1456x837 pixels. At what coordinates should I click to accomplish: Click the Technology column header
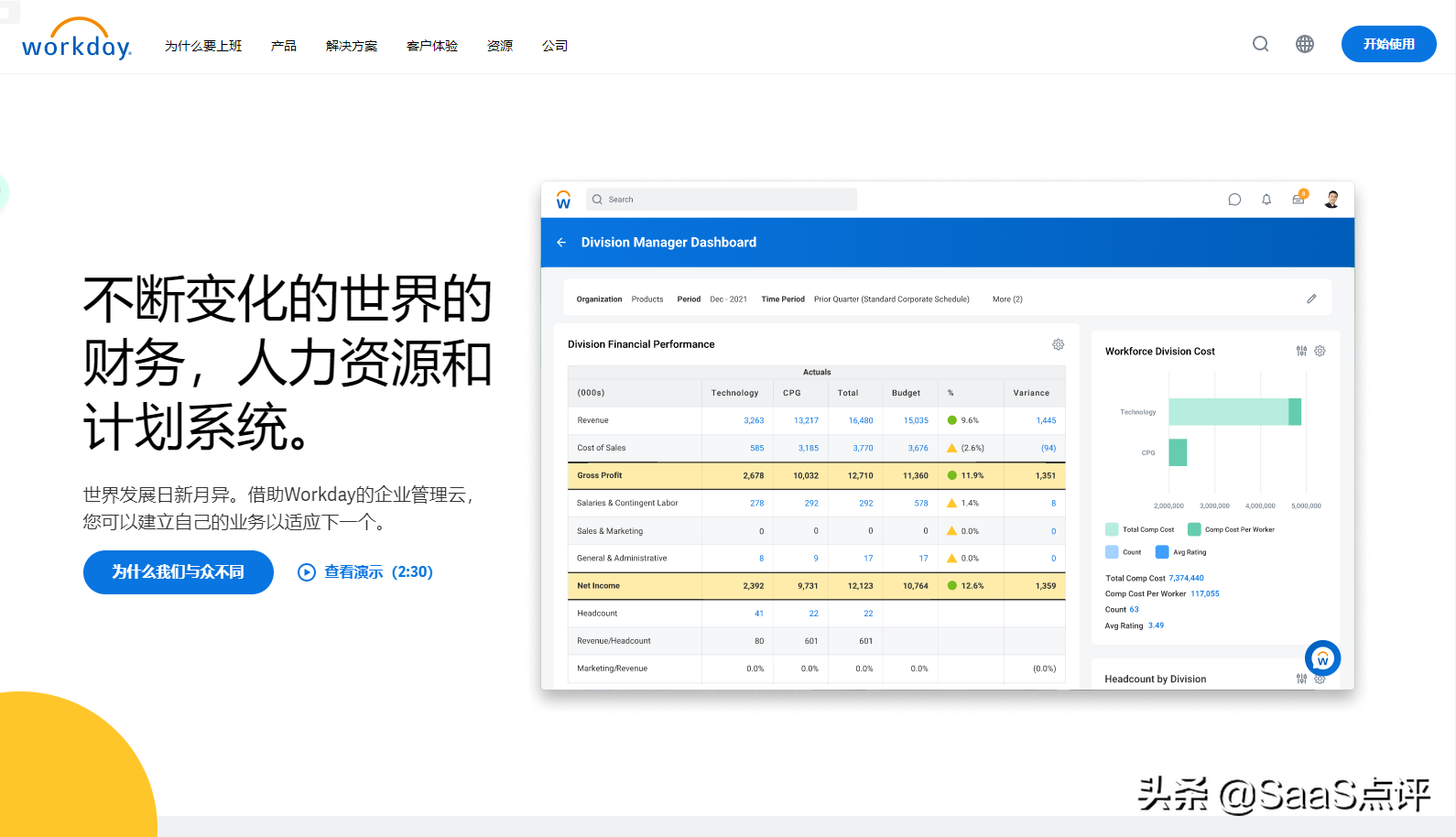pos(735,393)
